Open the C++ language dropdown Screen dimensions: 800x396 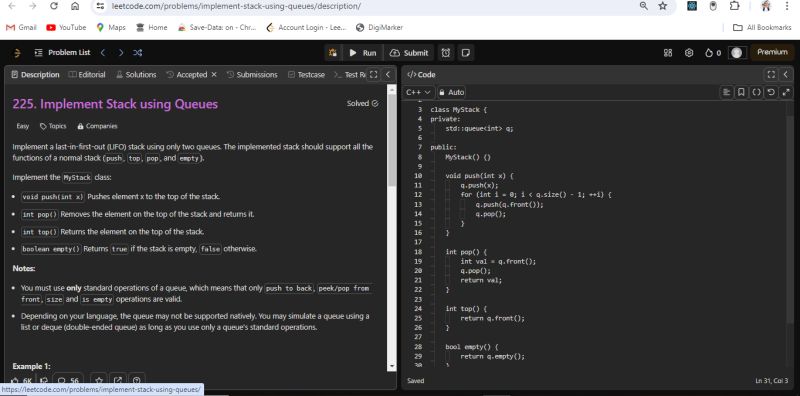[x=418, y=92]
